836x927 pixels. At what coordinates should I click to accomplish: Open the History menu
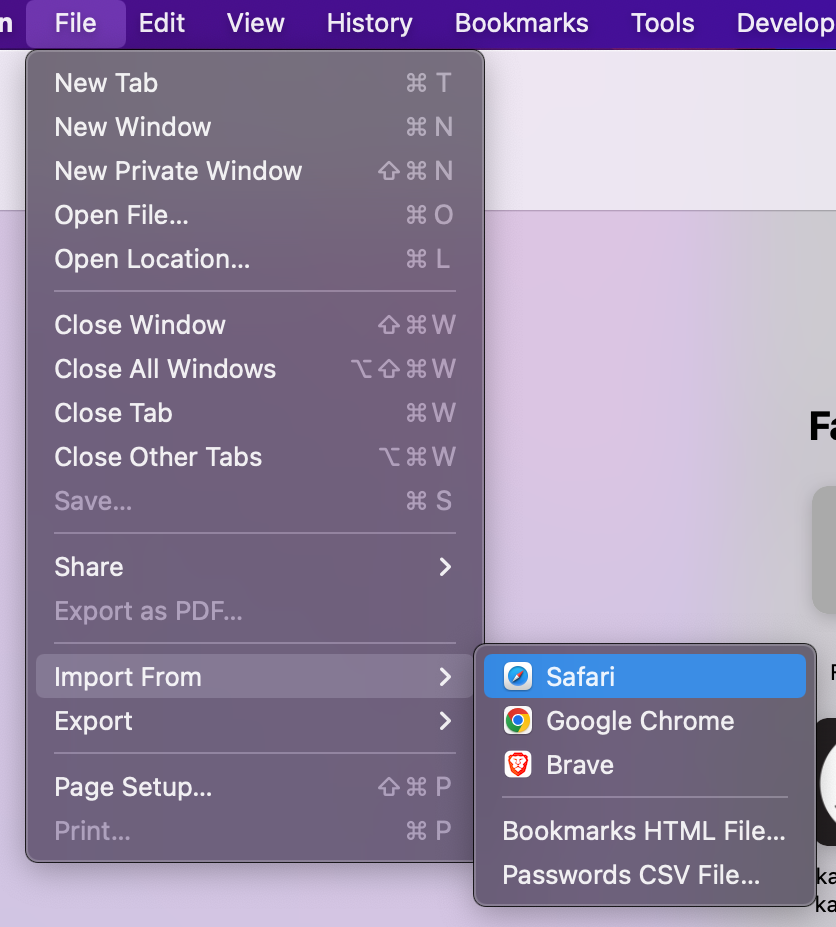368,23
